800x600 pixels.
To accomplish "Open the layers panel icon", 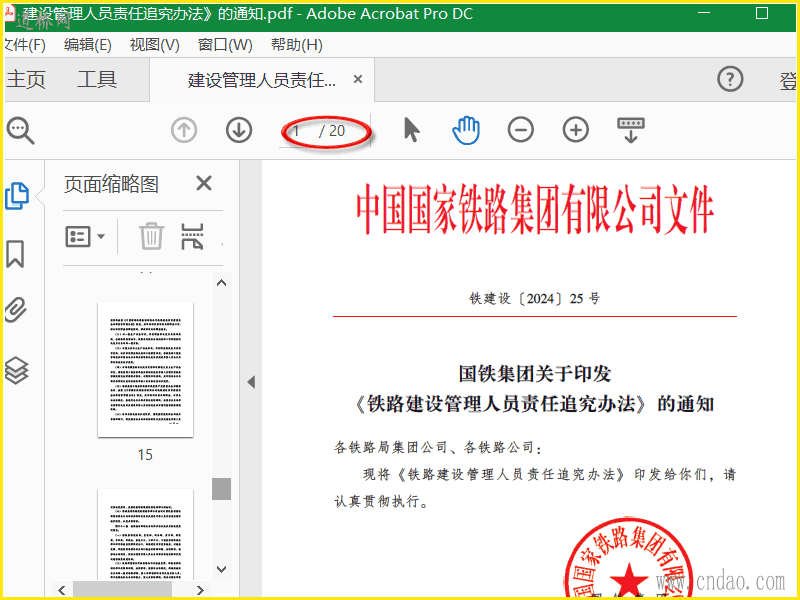I will point(16,370).
